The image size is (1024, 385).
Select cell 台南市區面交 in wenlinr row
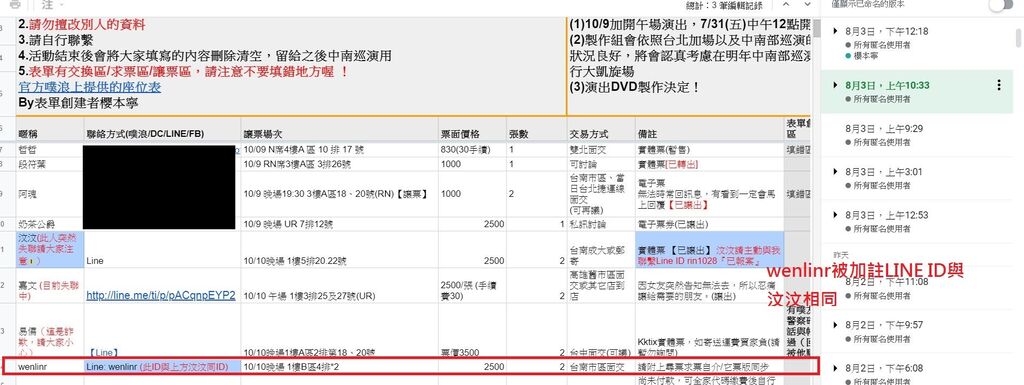click(600, 367)
